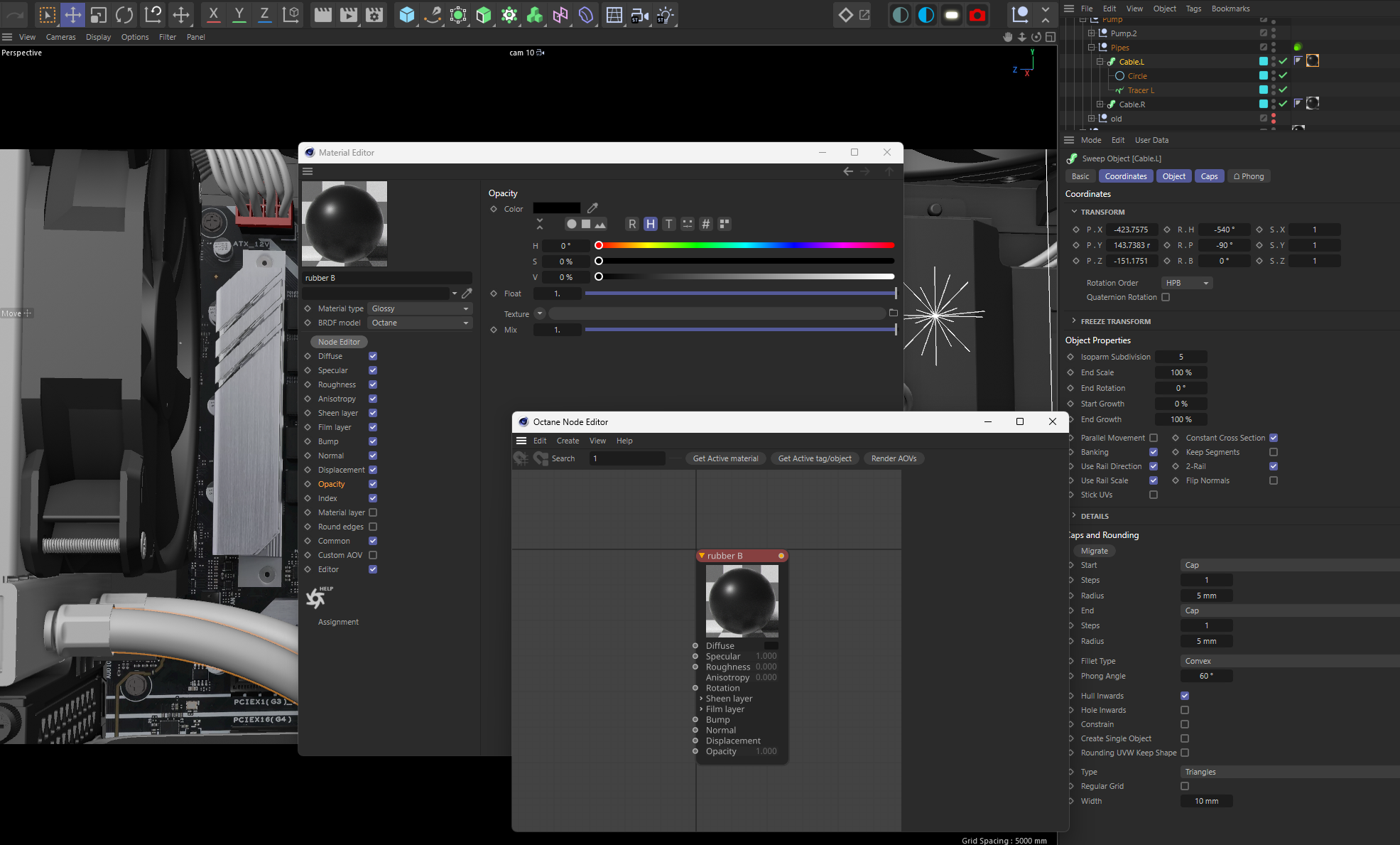
Task: Switch color mode to RGB (R)
Action: click(x=631, y=224)
